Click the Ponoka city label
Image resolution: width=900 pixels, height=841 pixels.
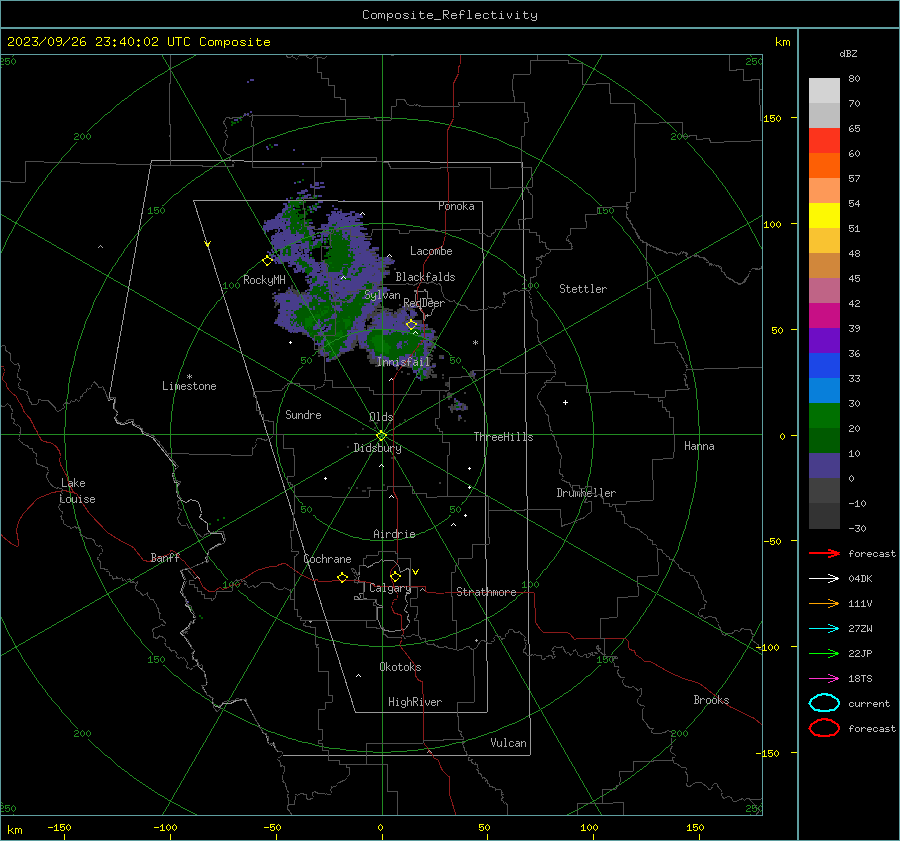coord(456,206)
